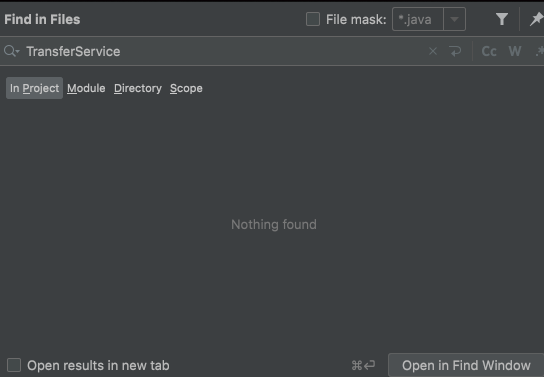
Task: Pin the Find in Files window
Action: tap(536, 19)
